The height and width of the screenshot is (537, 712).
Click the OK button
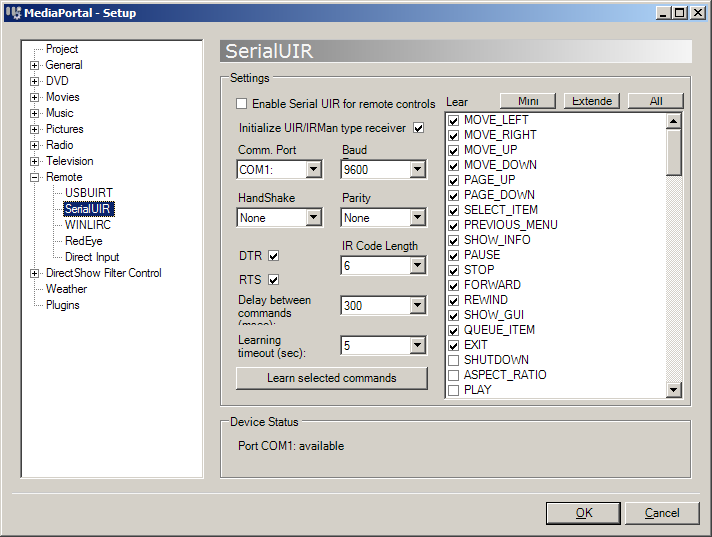tap(583, 513)
